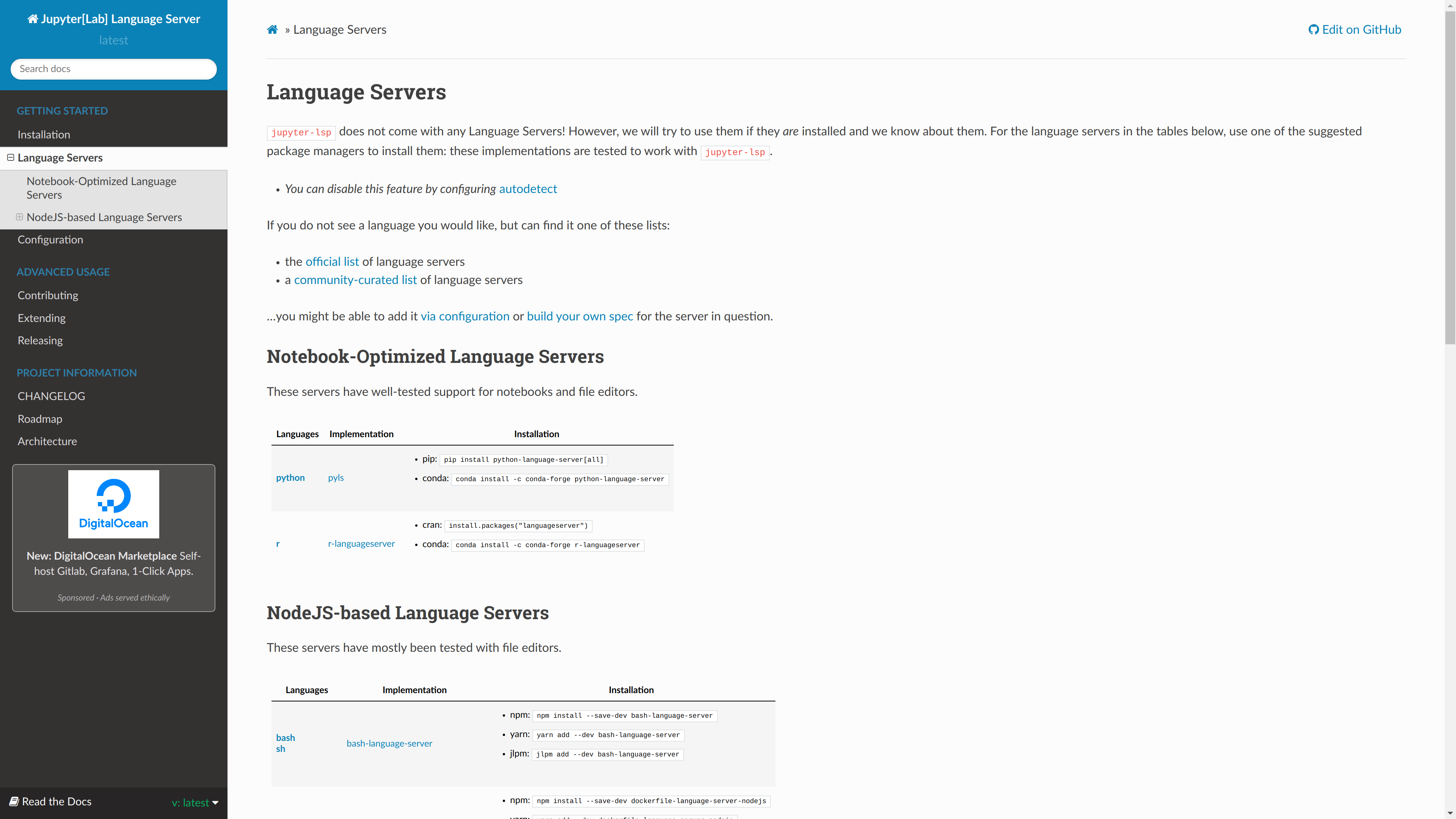Viewport: 1456px width, 819px height.
Task: Open Installation in the sidebar
Action: click(44, 135)
